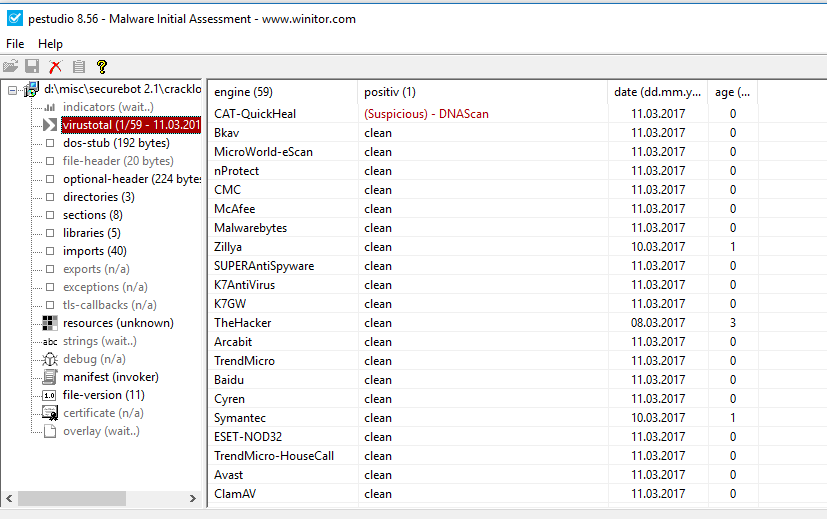827x519 pixels.
Task: Select the ClamAV engine row
Action: pos(482,494)
